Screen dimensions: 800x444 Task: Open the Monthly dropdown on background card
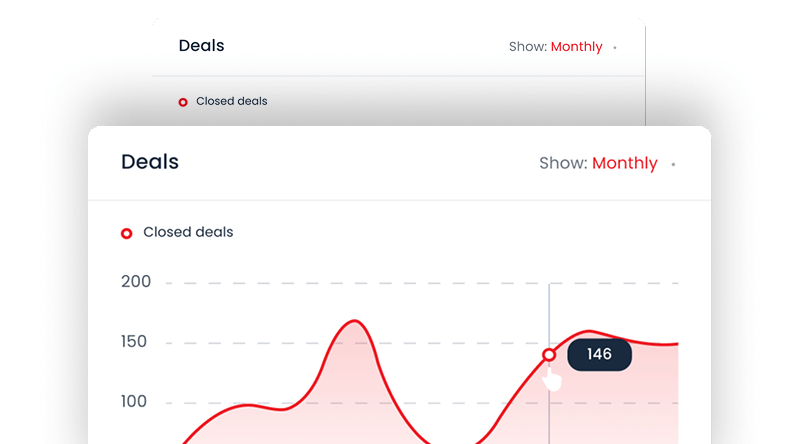click(x=576, y=47)
